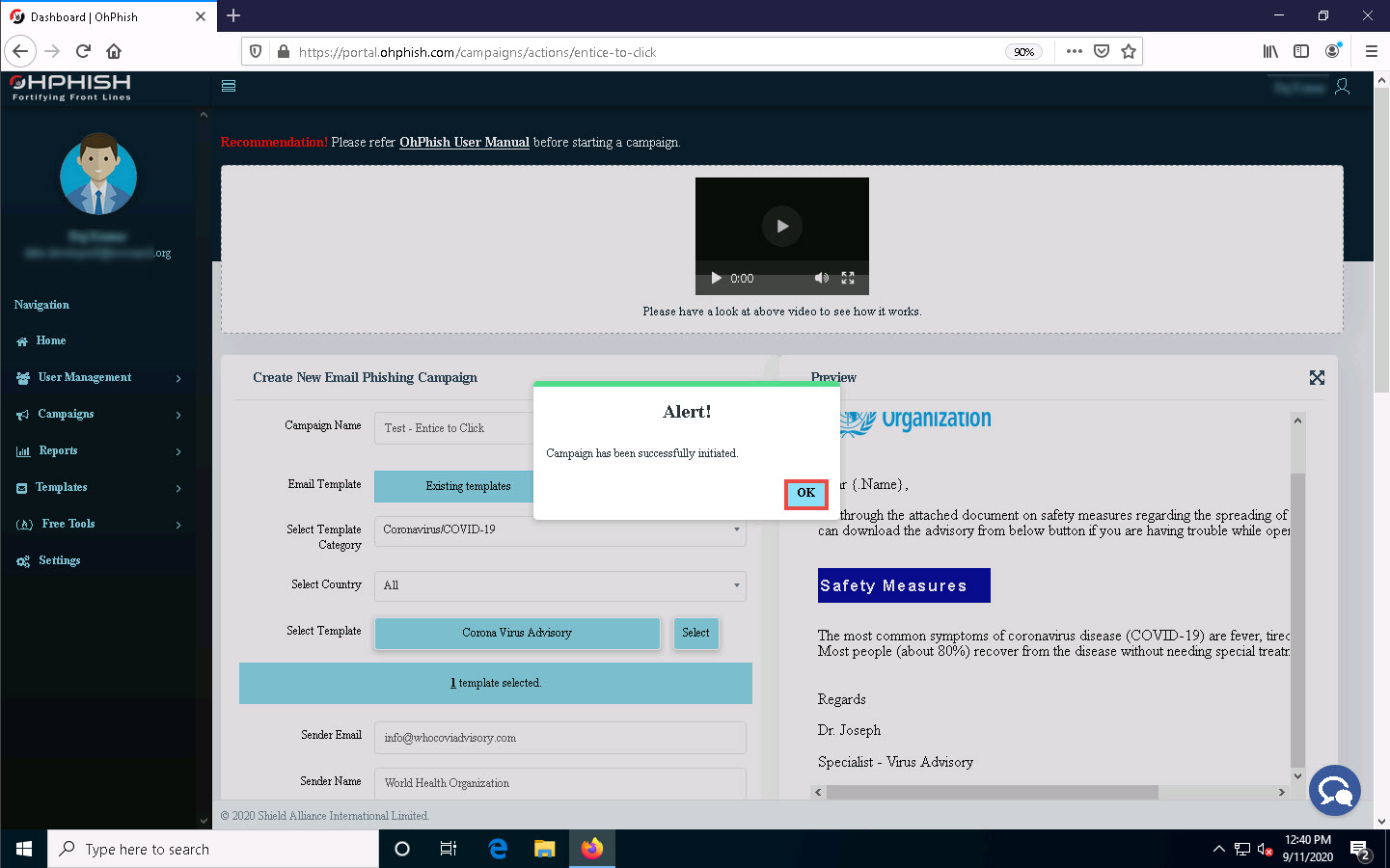Click the Corona Virus Advisory template button
This screenshot has height=868, width=1390.
click(517, 633)
